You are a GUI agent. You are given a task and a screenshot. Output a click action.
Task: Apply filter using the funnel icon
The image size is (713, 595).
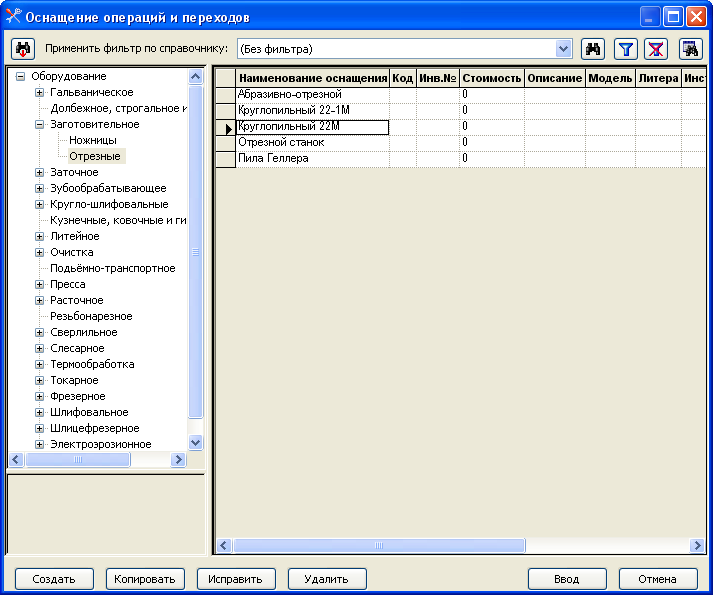tap(625, 49)
